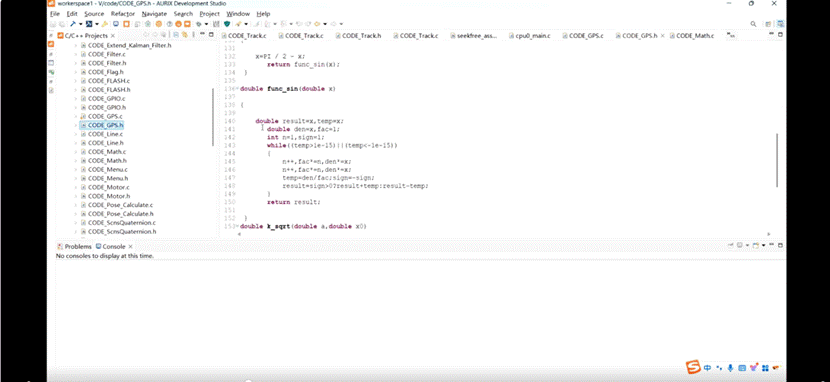Click Link with Editor icon in Projects panel
Viewport: 830px width, 382px height.
coord(185,35)
